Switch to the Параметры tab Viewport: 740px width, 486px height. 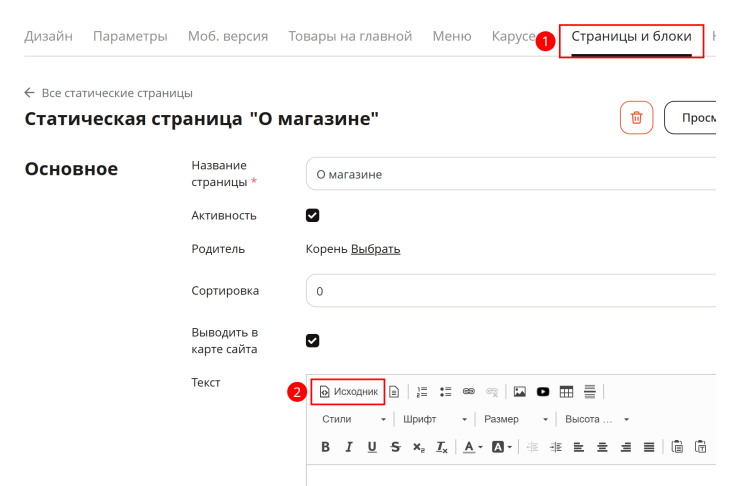130,36
